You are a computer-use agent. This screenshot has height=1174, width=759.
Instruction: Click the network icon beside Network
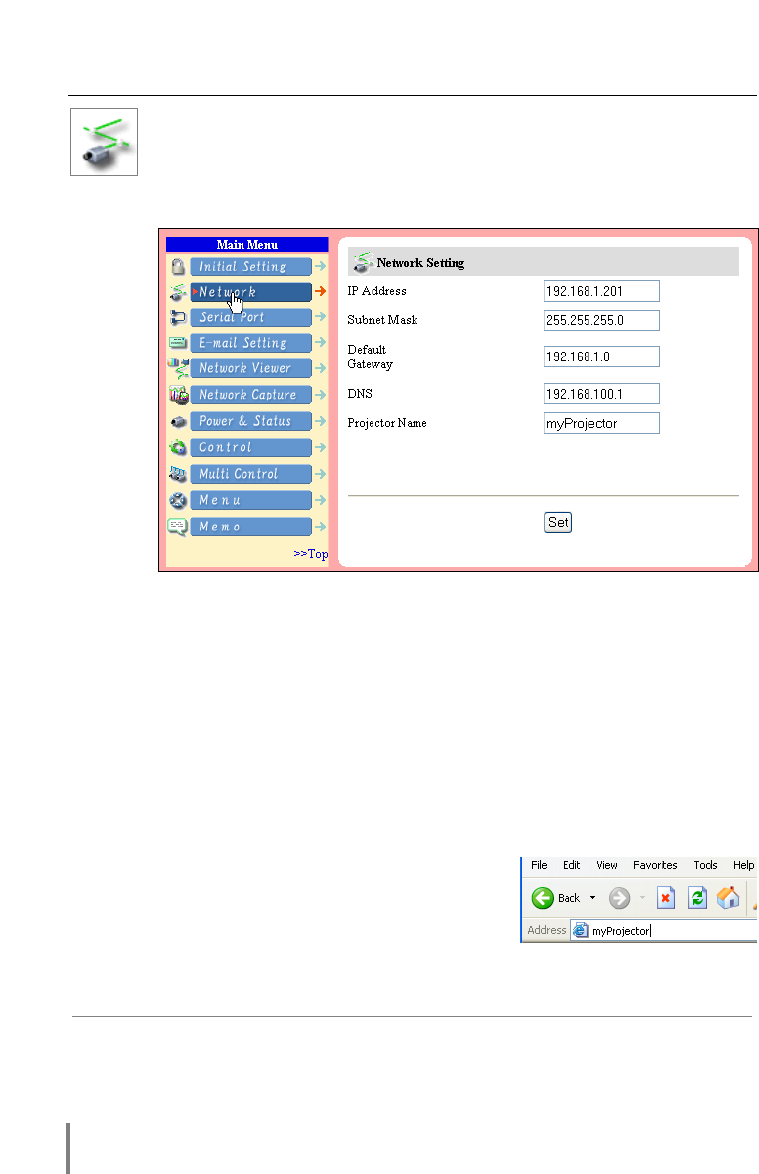(178, 292)
